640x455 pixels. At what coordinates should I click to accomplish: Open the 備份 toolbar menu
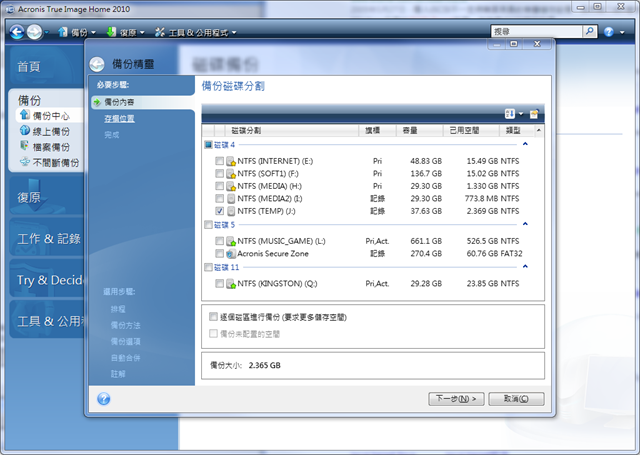click(77, 32)
